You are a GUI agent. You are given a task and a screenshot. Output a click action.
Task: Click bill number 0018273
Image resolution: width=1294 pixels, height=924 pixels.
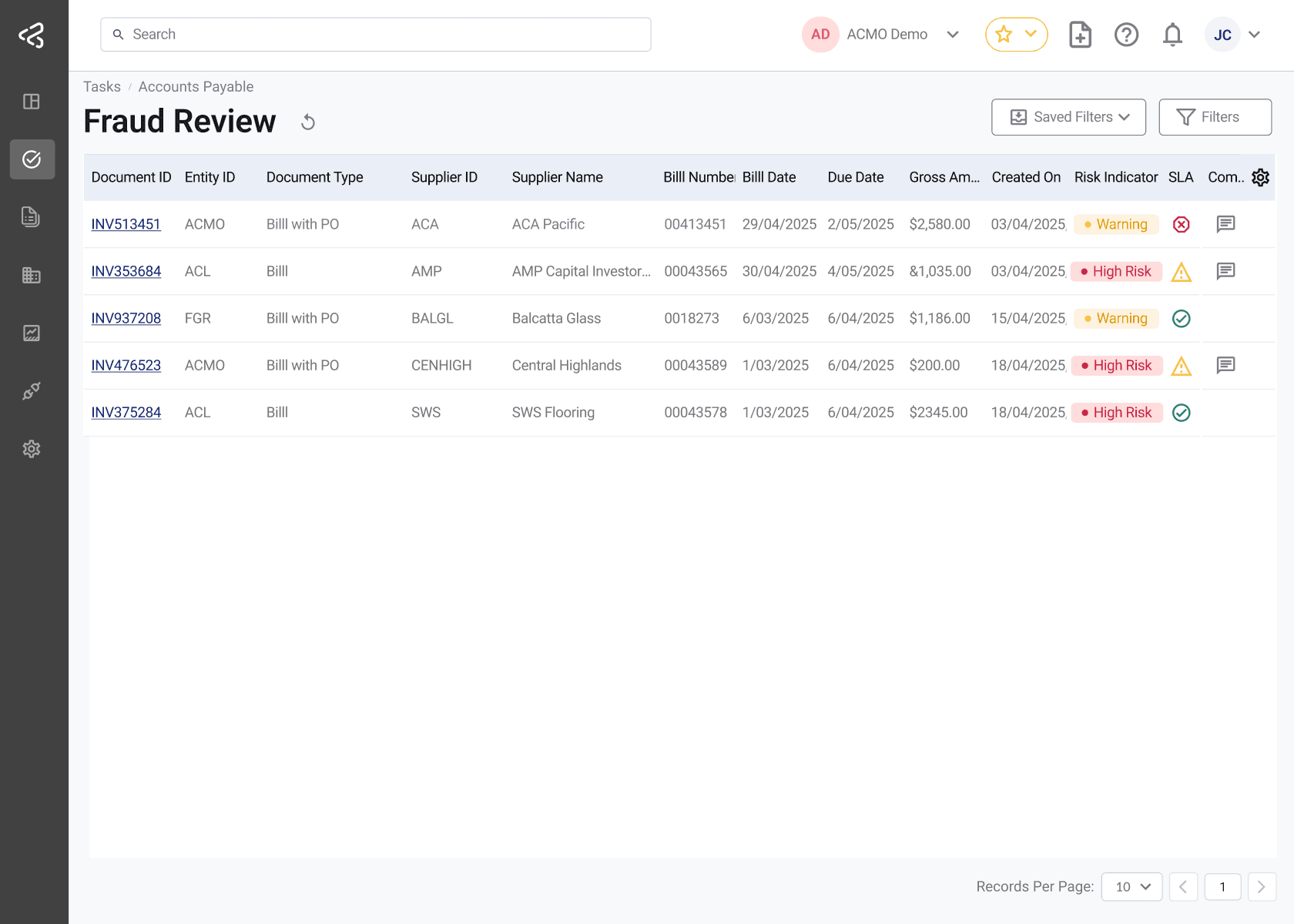click(x=691, y=318)
